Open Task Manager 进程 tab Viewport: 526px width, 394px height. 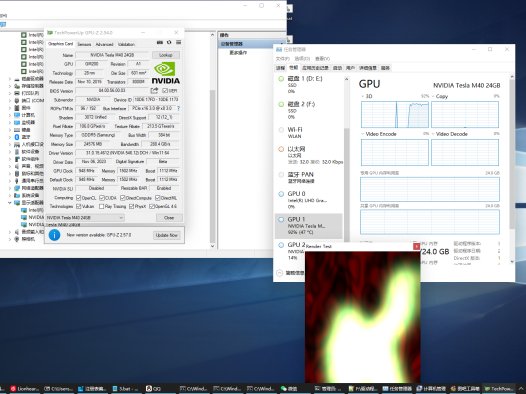tap(280, 68)
